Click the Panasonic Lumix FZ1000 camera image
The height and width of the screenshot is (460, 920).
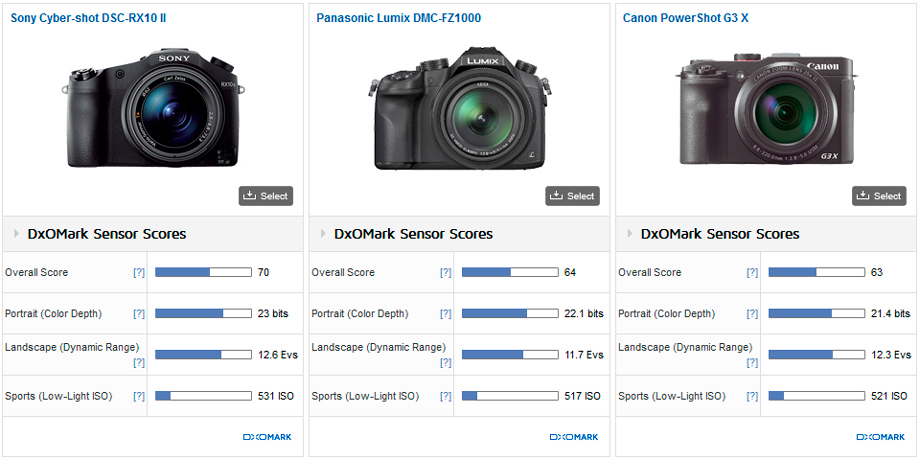point(459,108)
